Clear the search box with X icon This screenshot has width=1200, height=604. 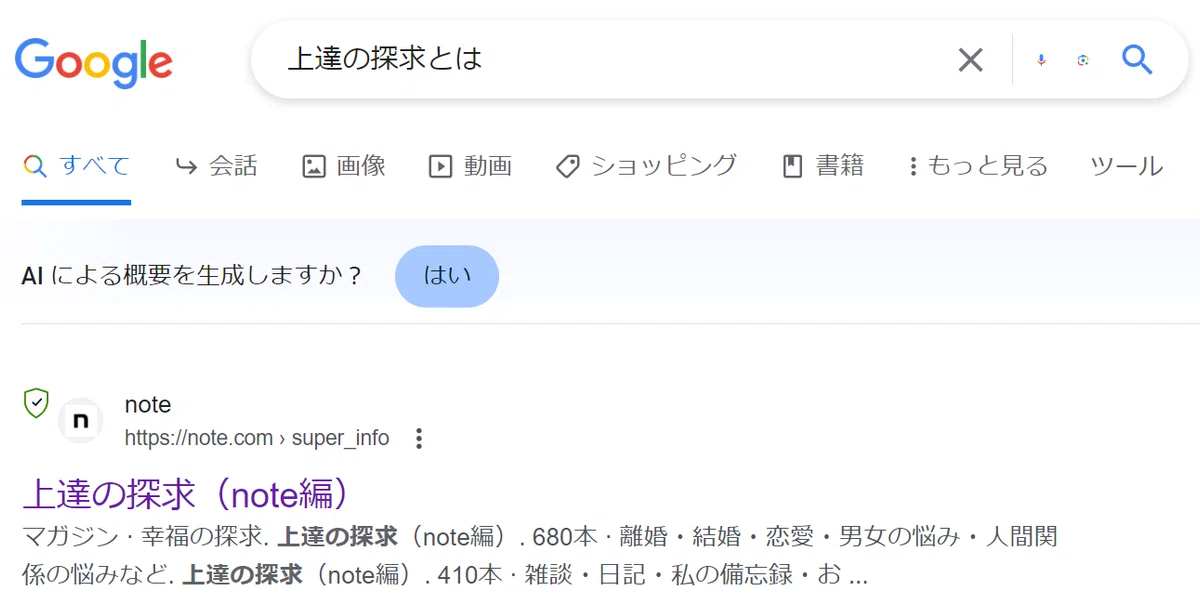pos(970,60)
